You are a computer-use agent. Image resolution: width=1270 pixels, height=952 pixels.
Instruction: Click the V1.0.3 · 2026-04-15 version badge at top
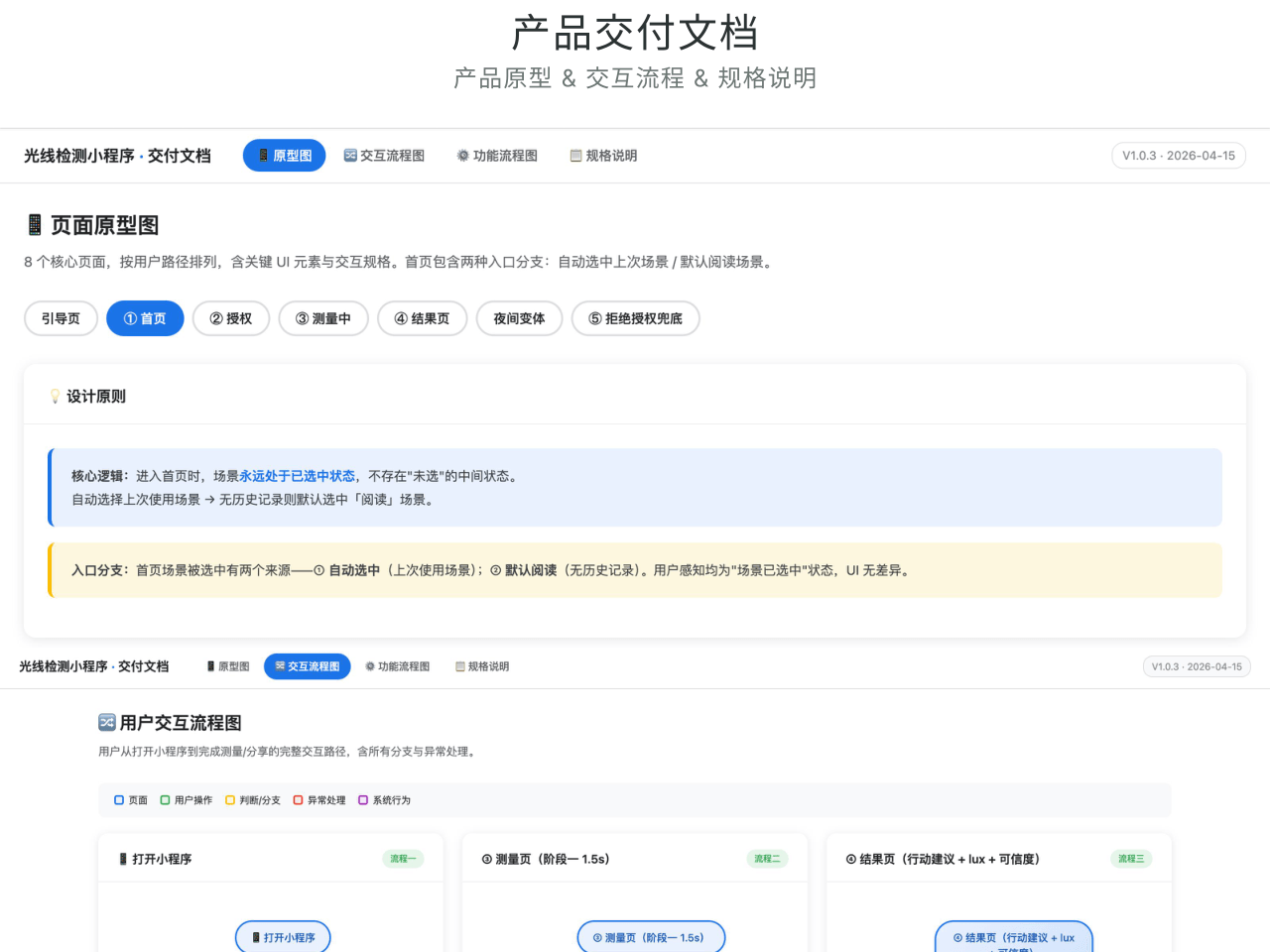coord(1179,156)
